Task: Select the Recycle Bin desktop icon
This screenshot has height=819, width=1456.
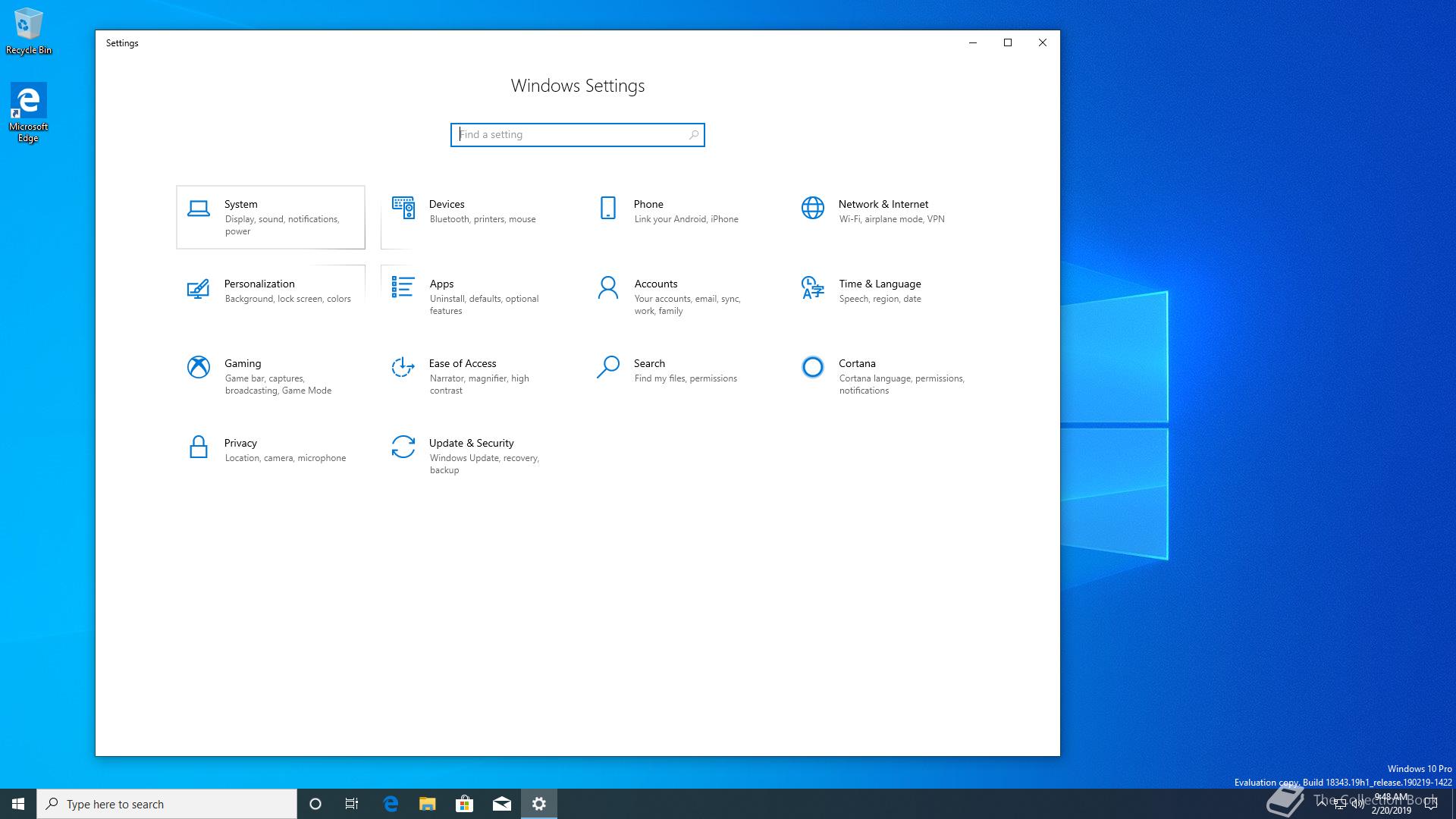Action: (x=29, y=31)
